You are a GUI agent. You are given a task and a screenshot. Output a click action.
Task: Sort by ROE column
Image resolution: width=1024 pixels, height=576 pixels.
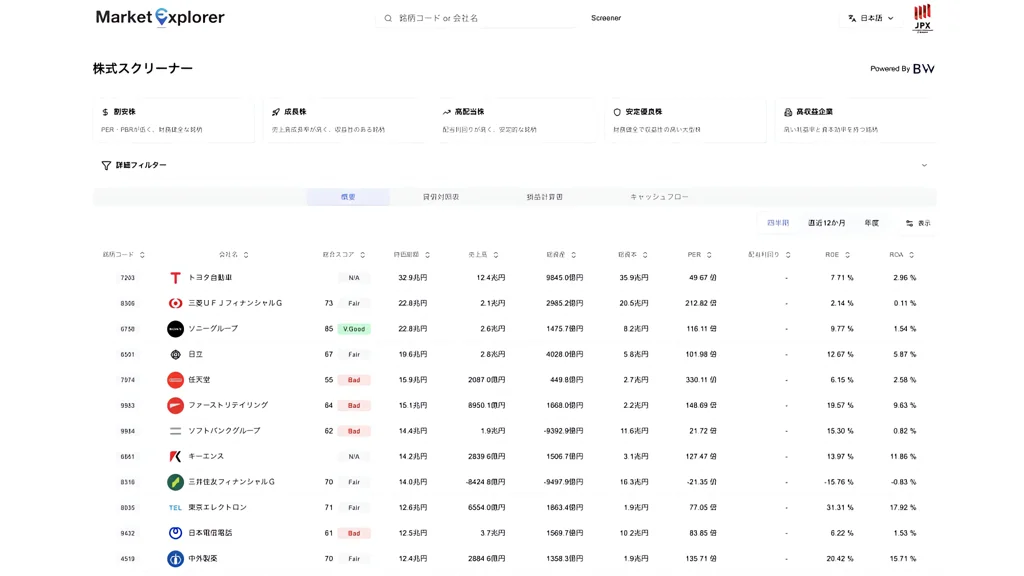837,255
